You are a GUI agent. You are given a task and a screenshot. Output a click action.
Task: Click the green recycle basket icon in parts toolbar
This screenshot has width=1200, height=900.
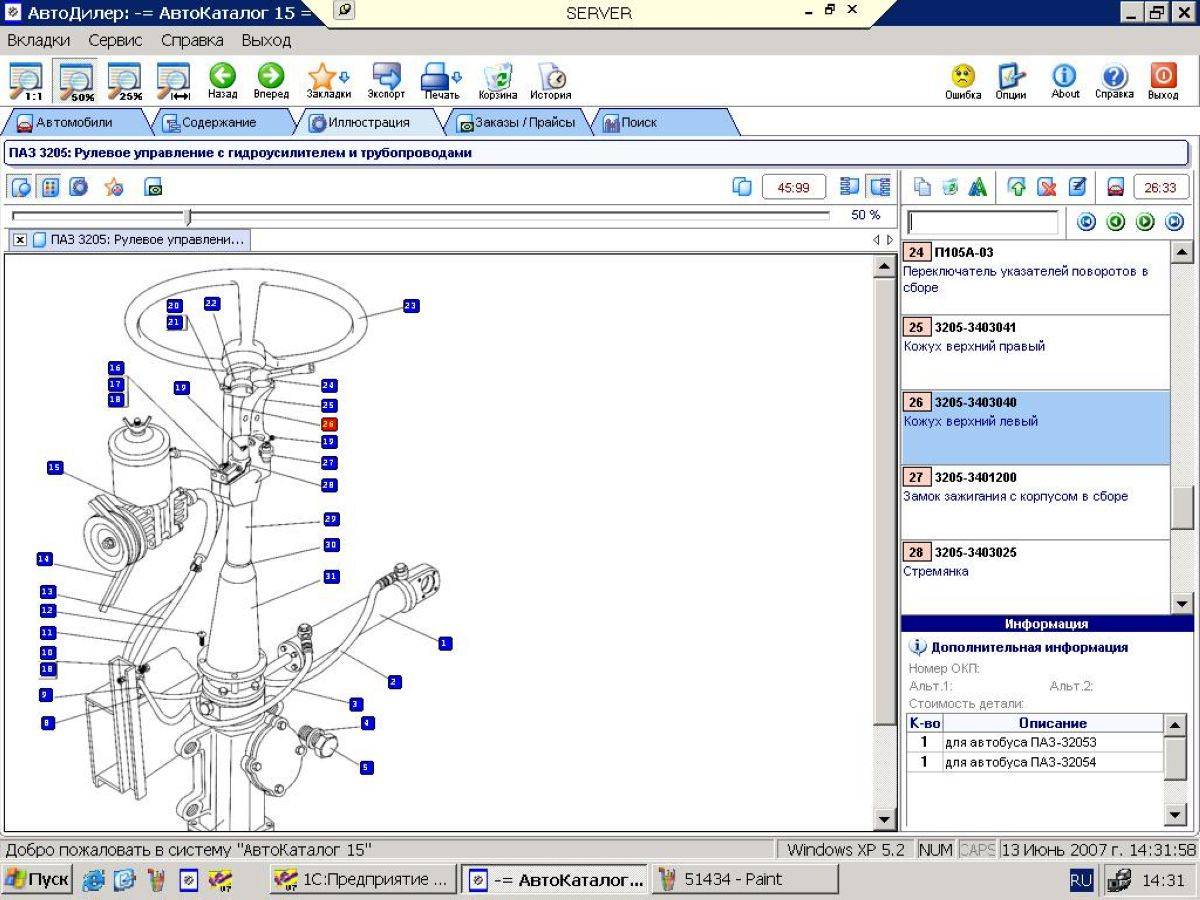pos(951,187)
